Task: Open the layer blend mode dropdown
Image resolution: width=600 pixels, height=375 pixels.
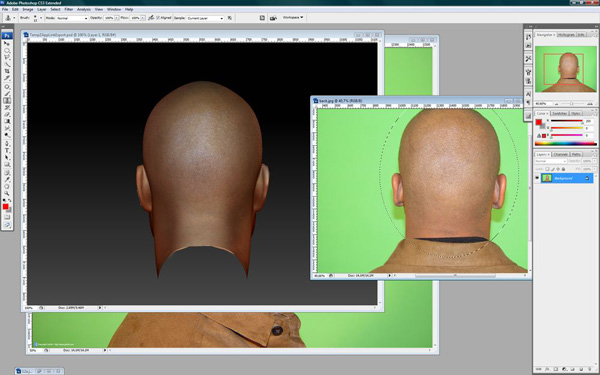Action: tap(551, 161)
